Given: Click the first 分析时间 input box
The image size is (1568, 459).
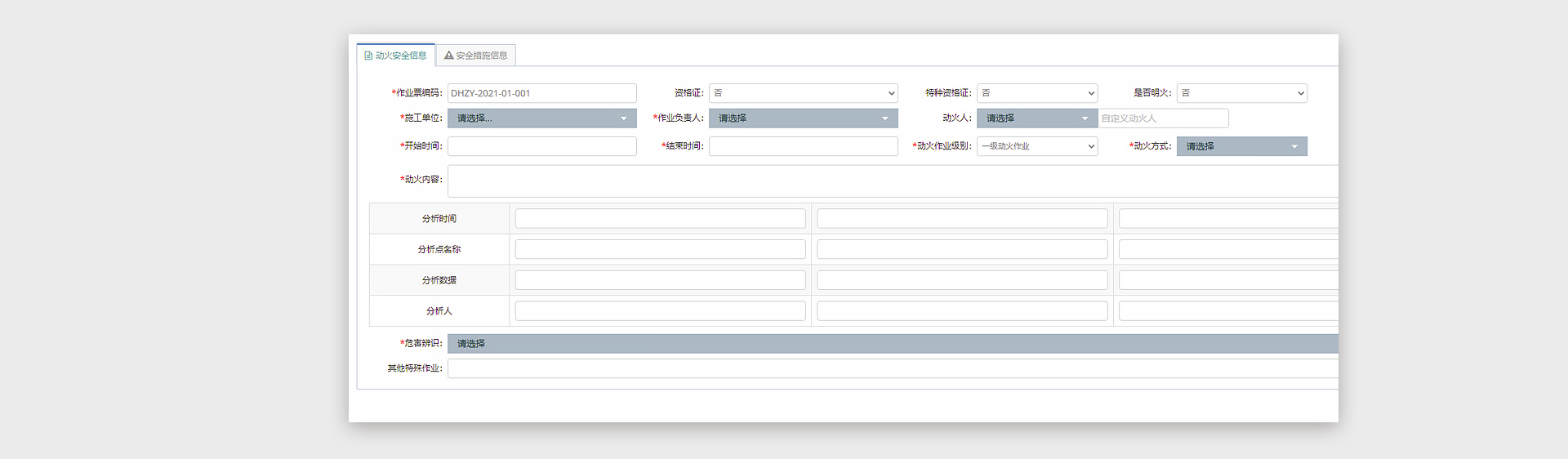Looking at the screenshot, I should [660, 219].
